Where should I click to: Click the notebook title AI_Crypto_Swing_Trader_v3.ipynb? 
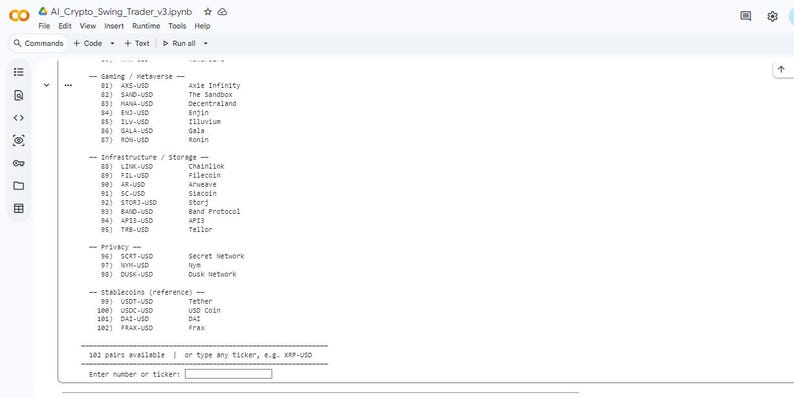coord(121,12)
